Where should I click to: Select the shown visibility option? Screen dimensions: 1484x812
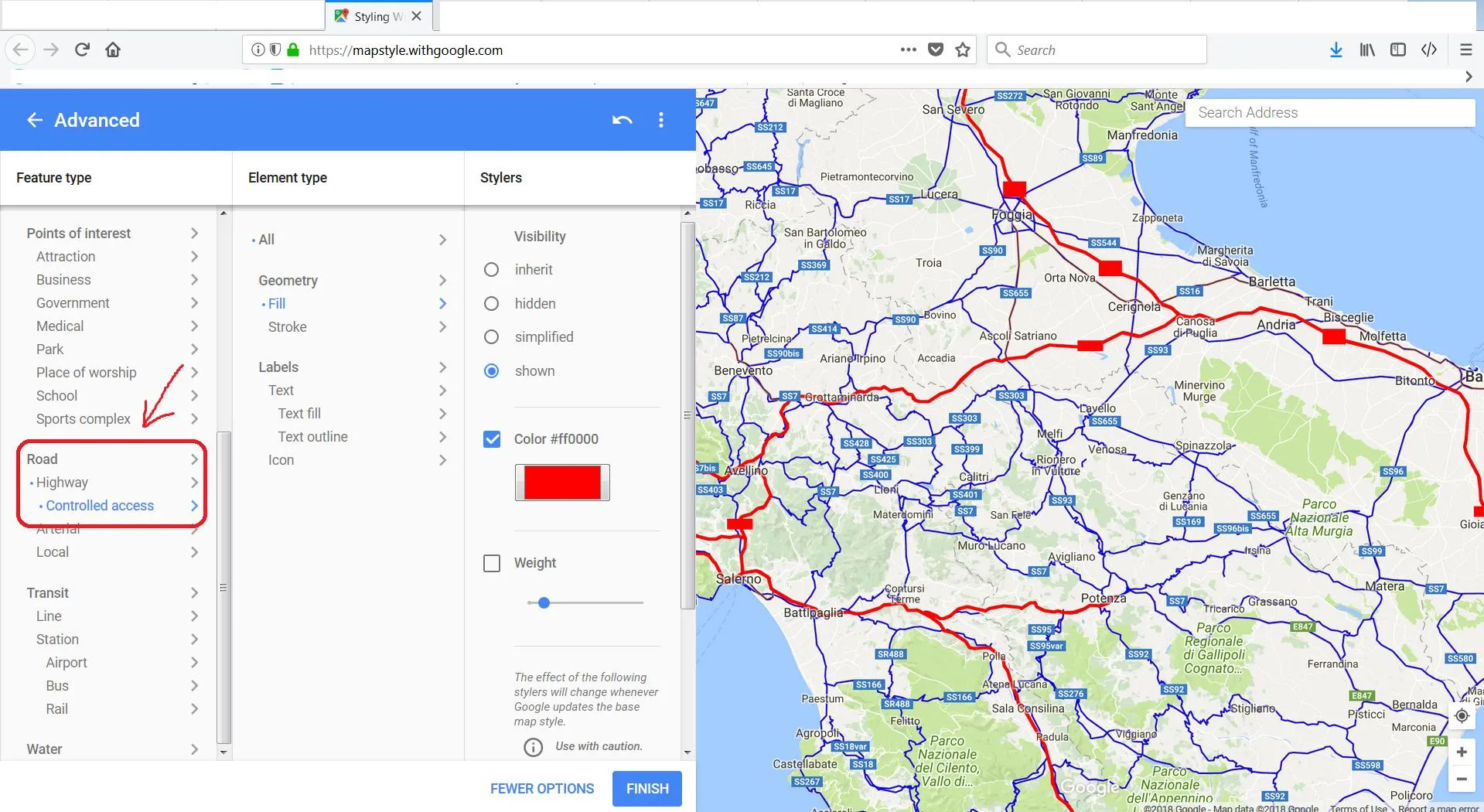pyautogui.click(x=491, y=371)
